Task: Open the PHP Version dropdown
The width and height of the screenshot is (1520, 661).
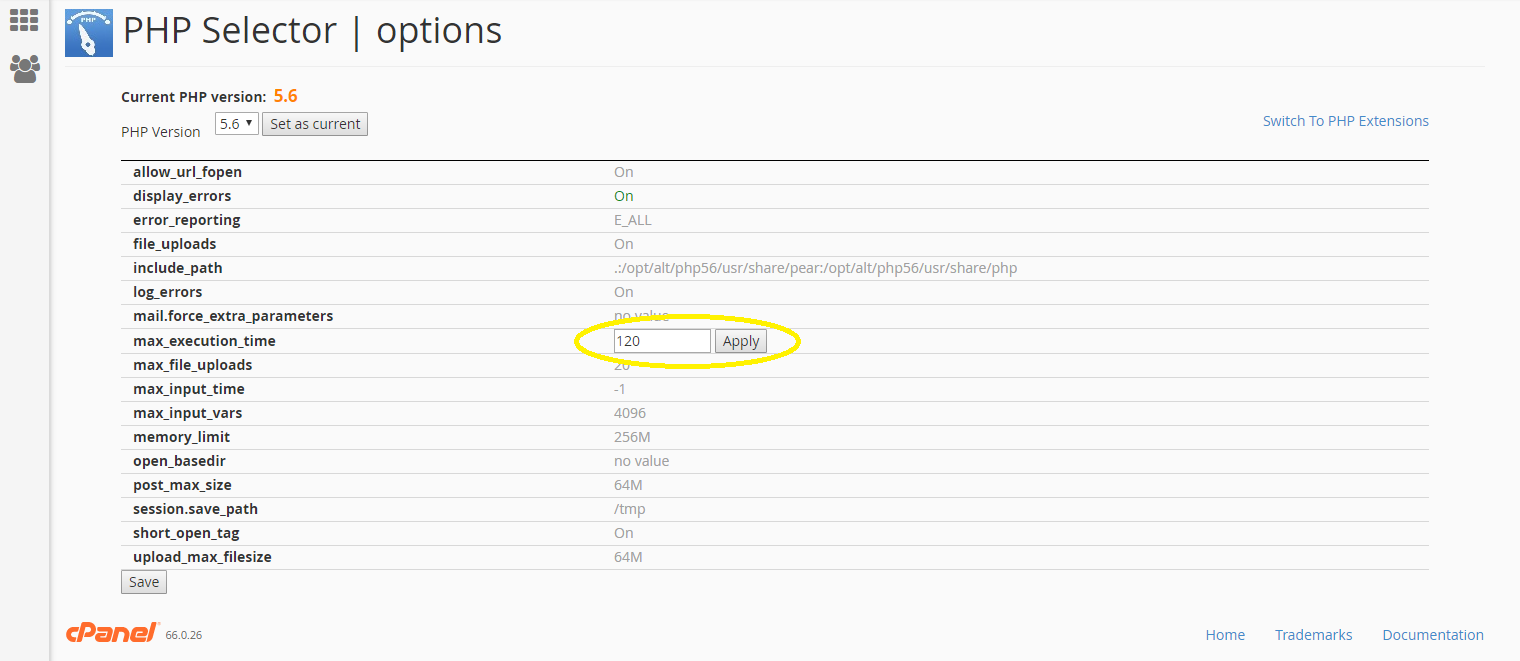Action: (237, 124)
